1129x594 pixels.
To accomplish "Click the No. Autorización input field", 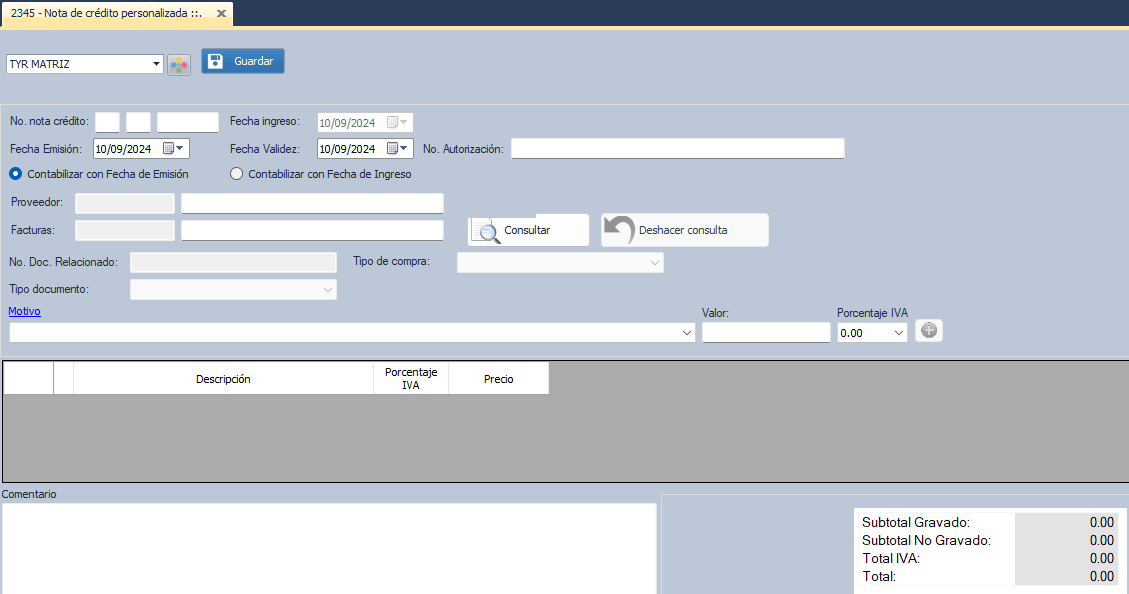I will (x=677, y=149).
